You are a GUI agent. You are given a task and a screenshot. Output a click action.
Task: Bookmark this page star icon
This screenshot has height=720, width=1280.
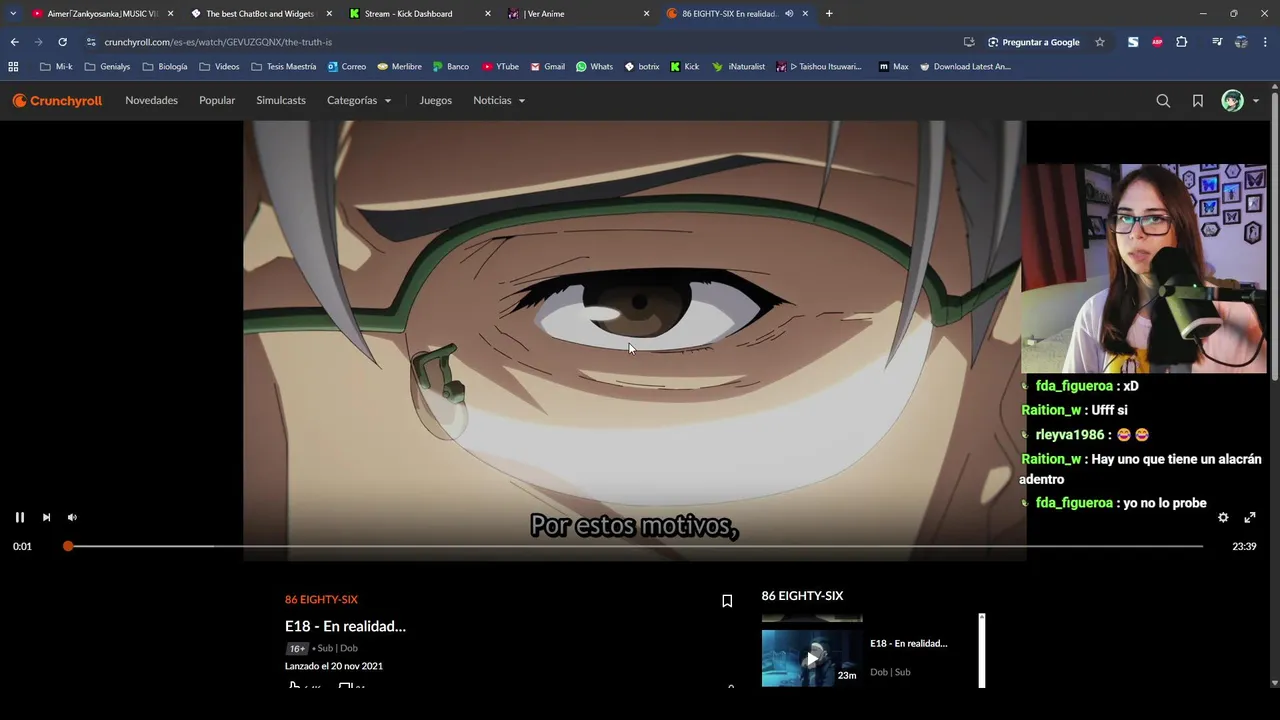pyautogui.click(x=1100, y=42)
